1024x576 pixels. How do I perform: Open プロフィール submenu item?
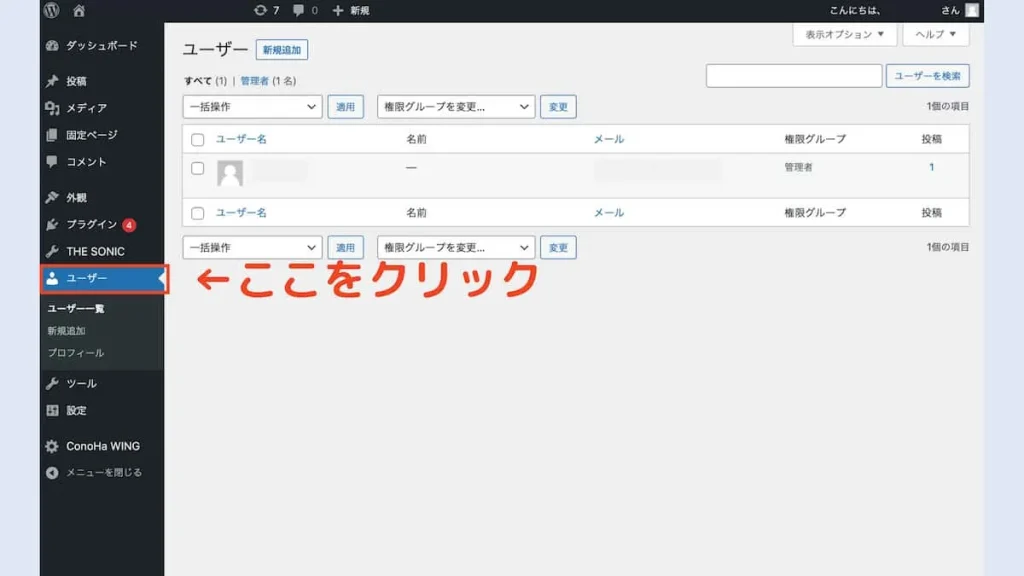[76, 353]
